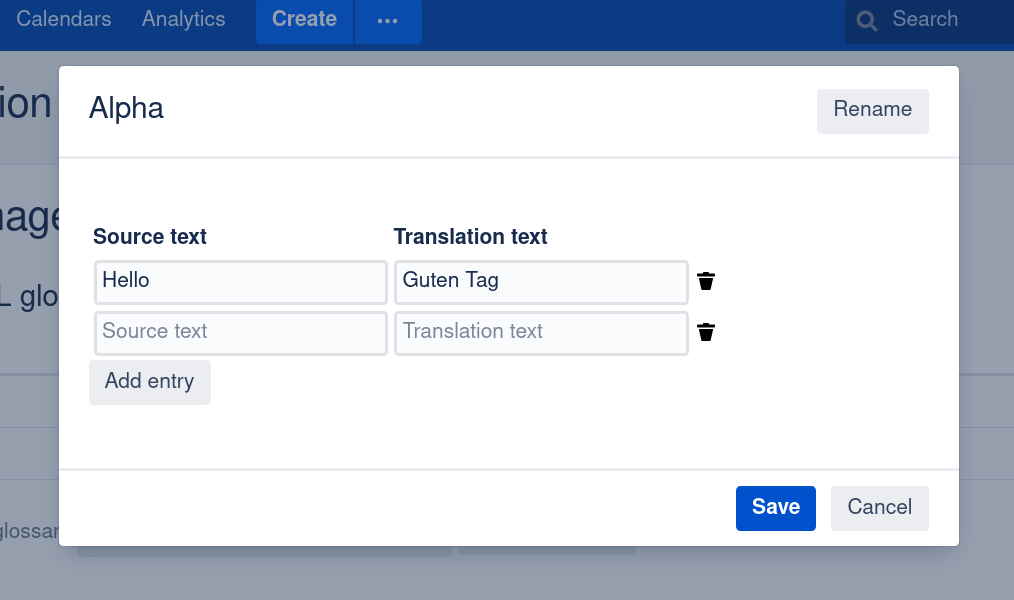Save the glossary changes
The height and width of the screenshot is (600, 1014).
tap(775, 507)
